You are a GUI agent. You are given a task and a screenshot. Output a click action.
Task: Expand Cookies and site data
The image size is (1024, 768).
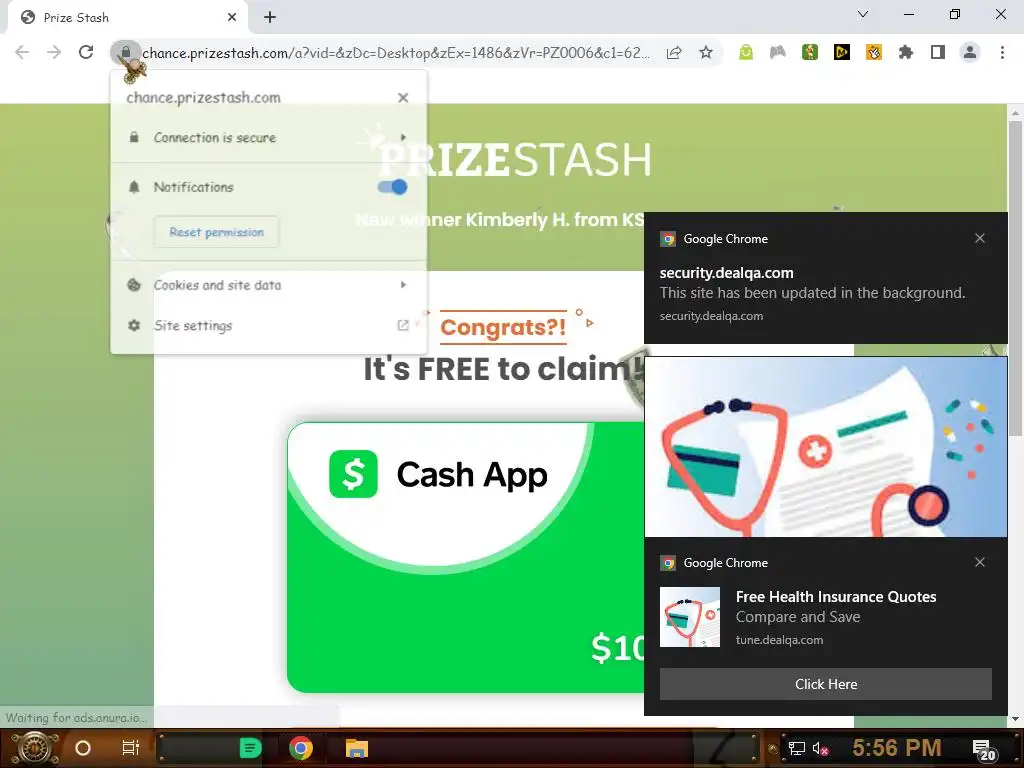268,285
